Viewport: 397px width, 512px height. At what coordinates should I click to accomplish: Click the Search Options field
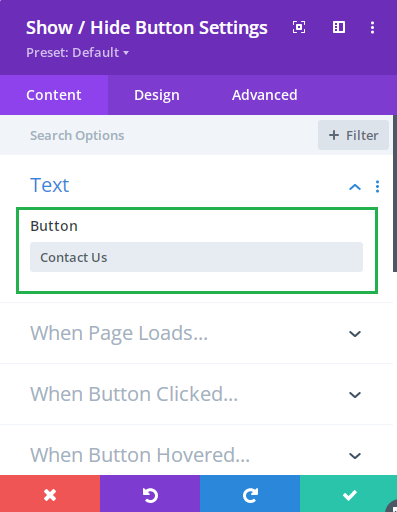(159, 135)
